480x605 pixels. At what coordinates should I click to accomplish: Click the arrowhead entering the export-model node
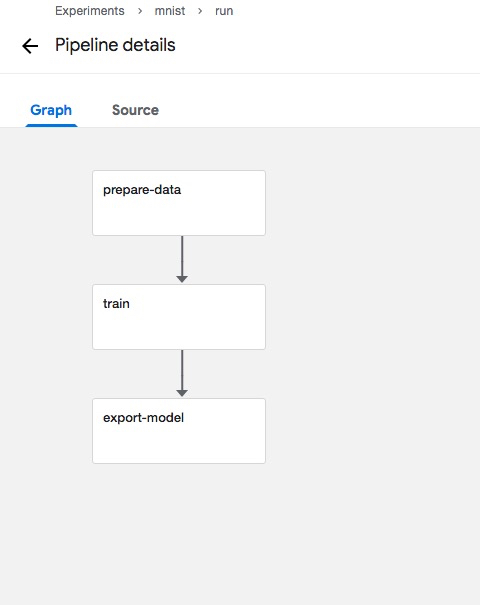pyautogui.click(x=182, y=393)
